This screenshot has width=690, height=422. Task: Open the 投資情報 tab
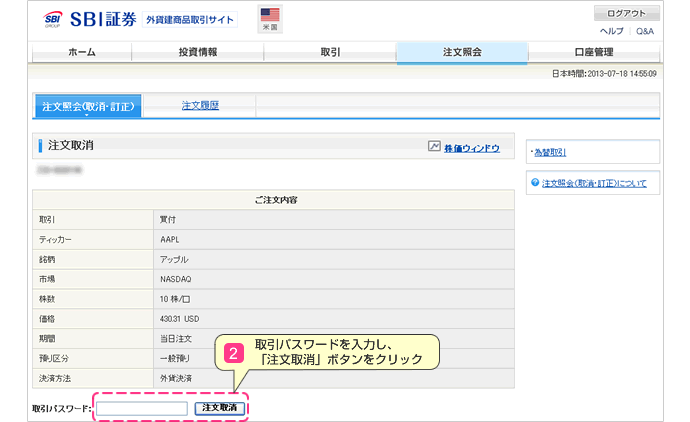pyautogui.click(x=198, y=52)
